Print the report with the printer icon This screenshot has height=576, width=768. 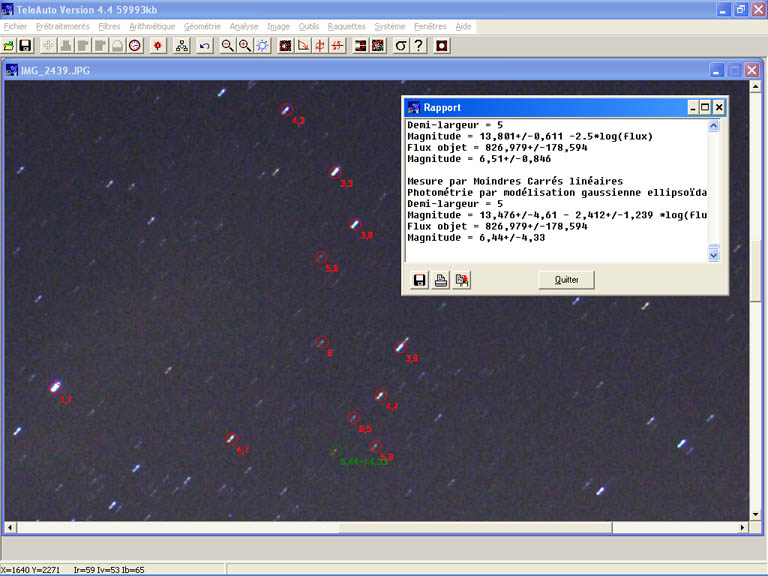(x=440, y=280)
